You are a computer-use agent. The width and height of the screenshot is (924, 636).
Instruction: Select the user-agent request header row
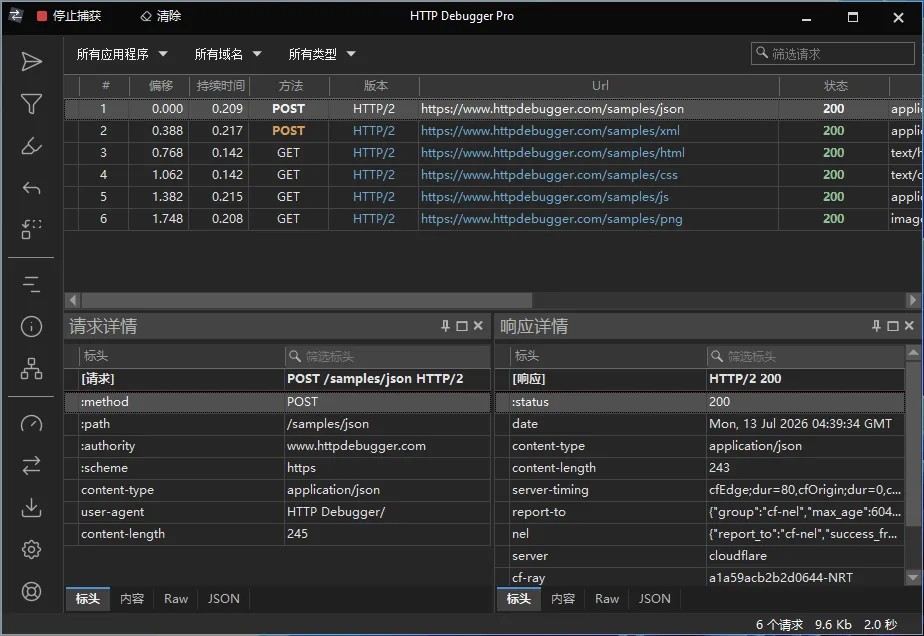(x=278, y=512)
